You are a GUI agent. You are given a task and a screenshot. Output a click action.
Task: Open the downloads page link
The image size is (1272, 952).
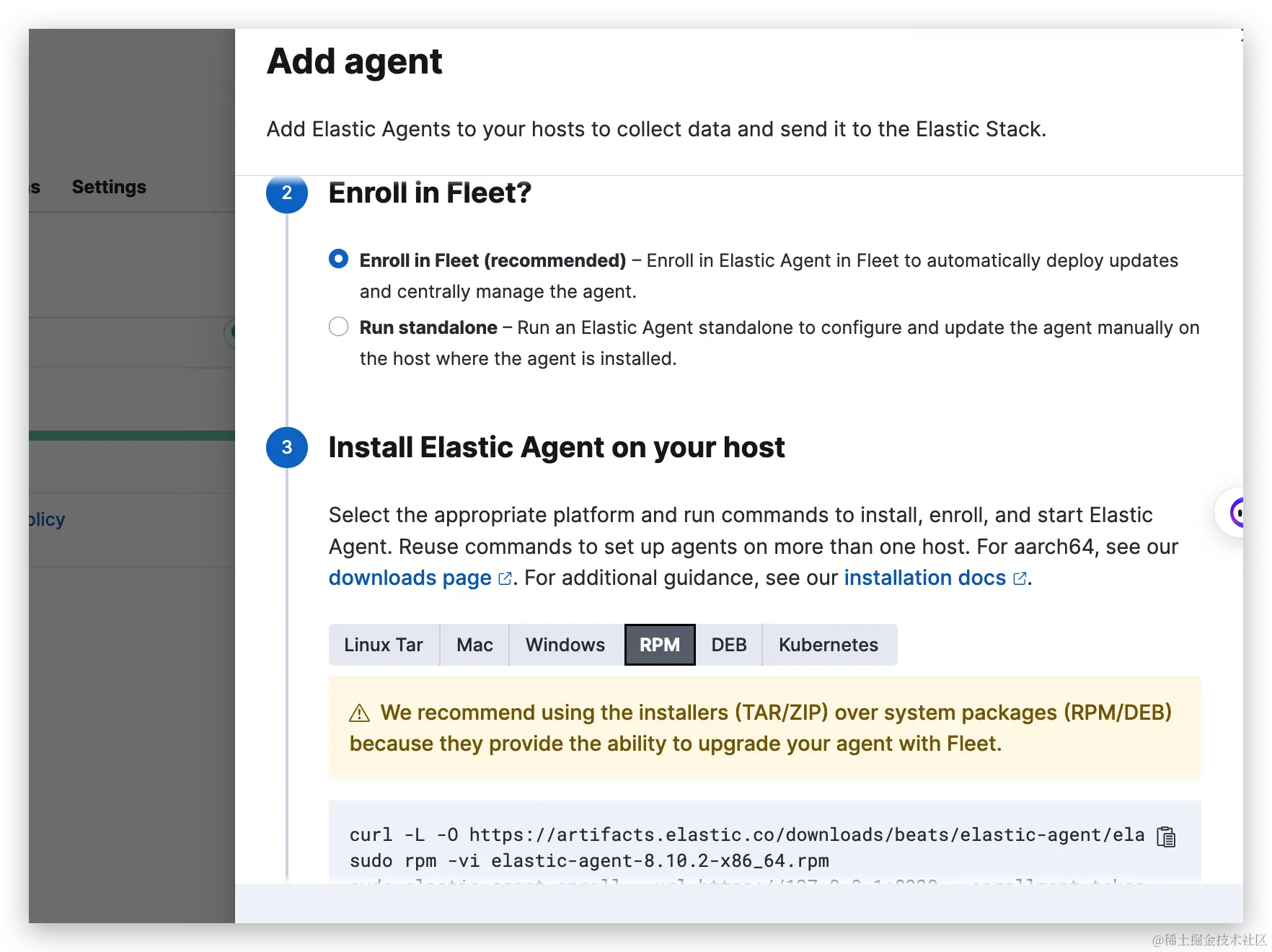coord(410,578)
